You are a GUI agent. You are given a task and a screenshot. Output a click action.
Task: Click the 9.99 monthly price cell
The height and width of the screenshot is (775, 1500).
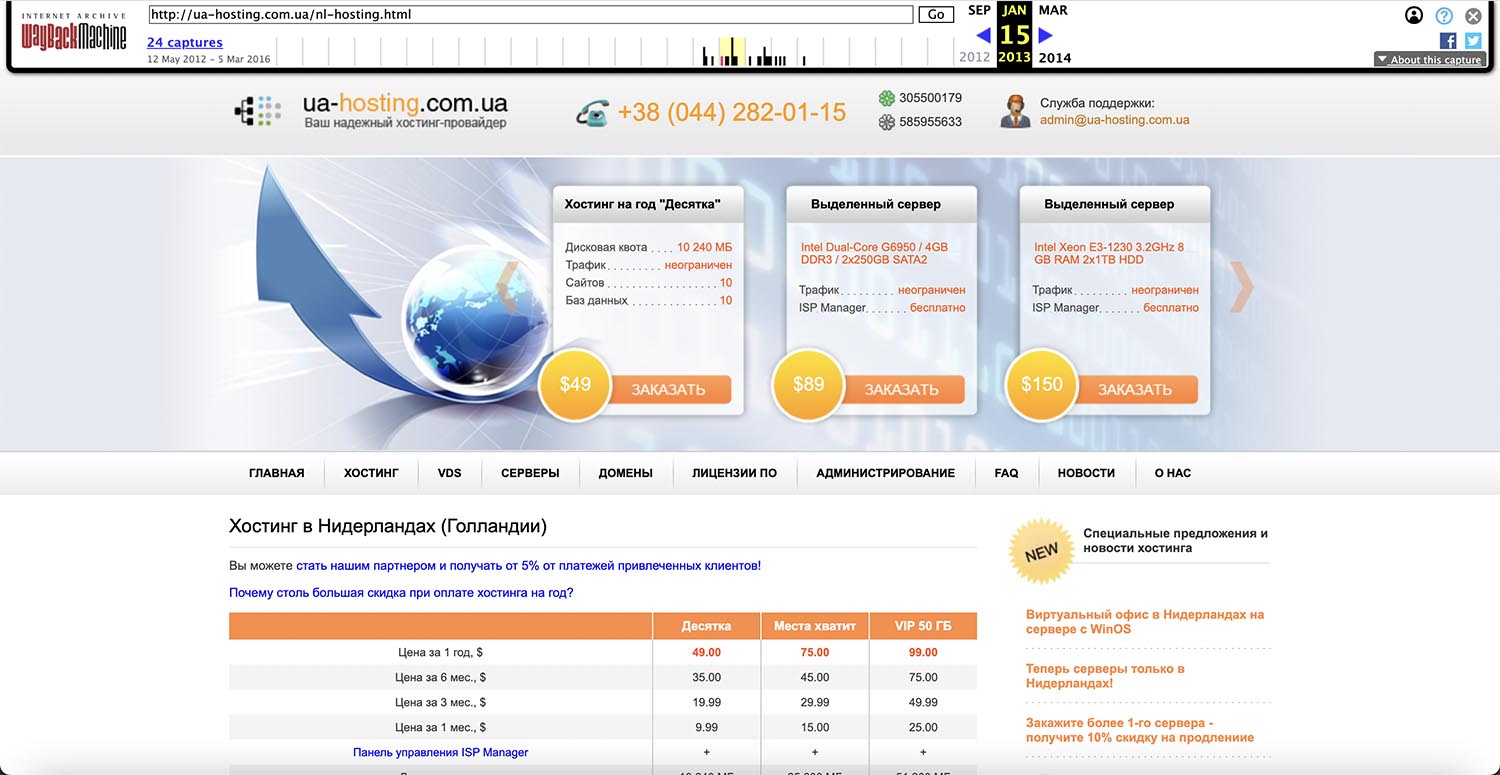pos(706,727)
